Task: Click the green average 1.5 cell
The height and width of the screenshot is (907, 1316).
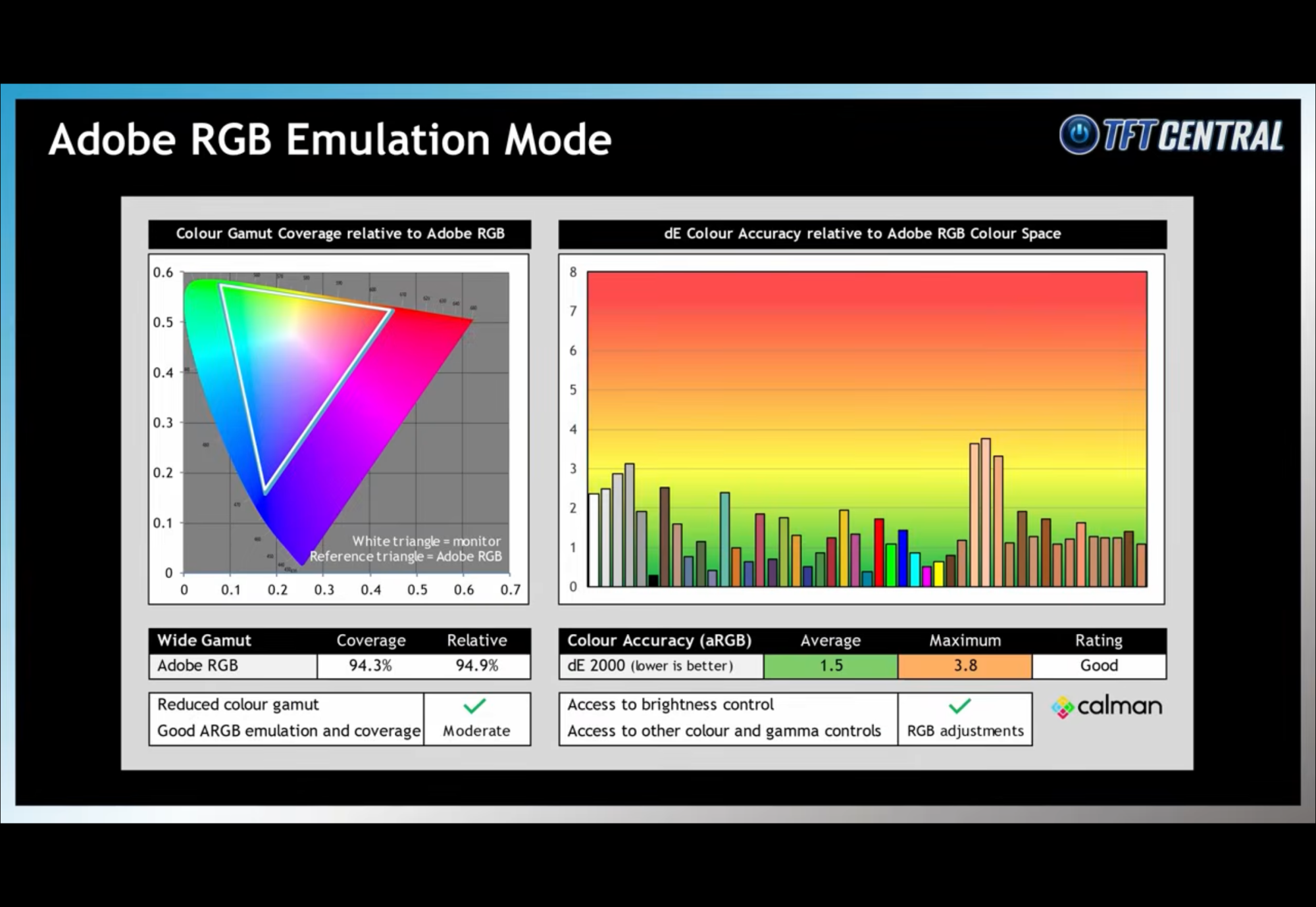Action: (830, 666)
